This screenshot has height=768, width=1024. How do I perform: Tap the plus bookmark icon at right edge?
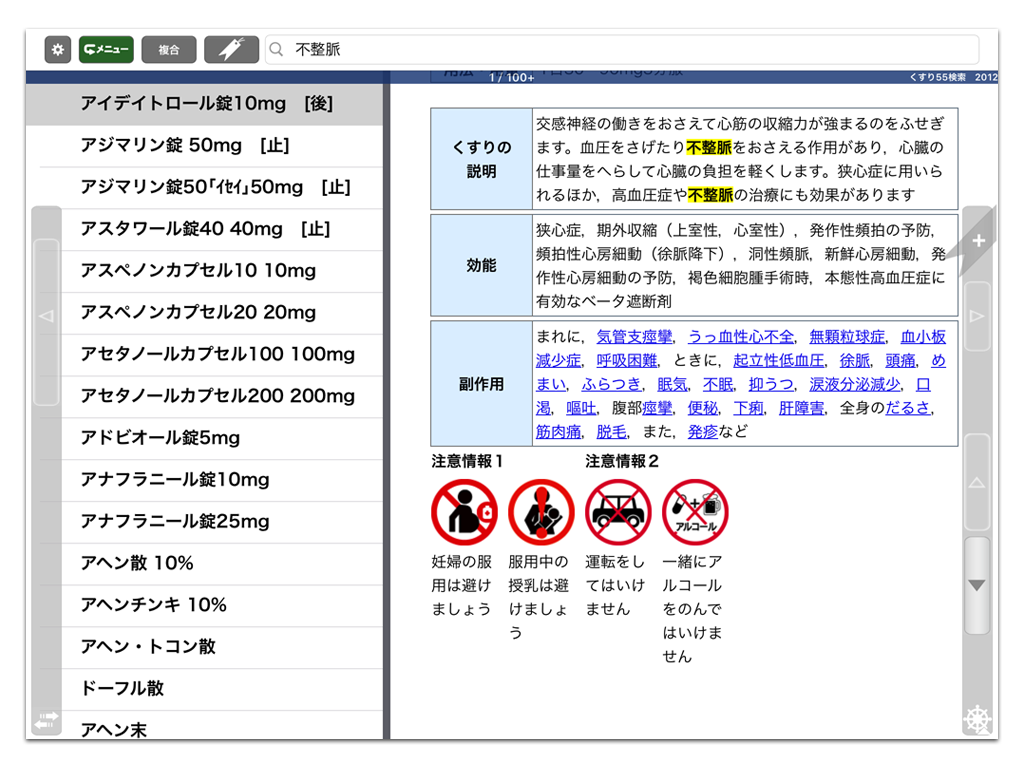click(978, 241)
